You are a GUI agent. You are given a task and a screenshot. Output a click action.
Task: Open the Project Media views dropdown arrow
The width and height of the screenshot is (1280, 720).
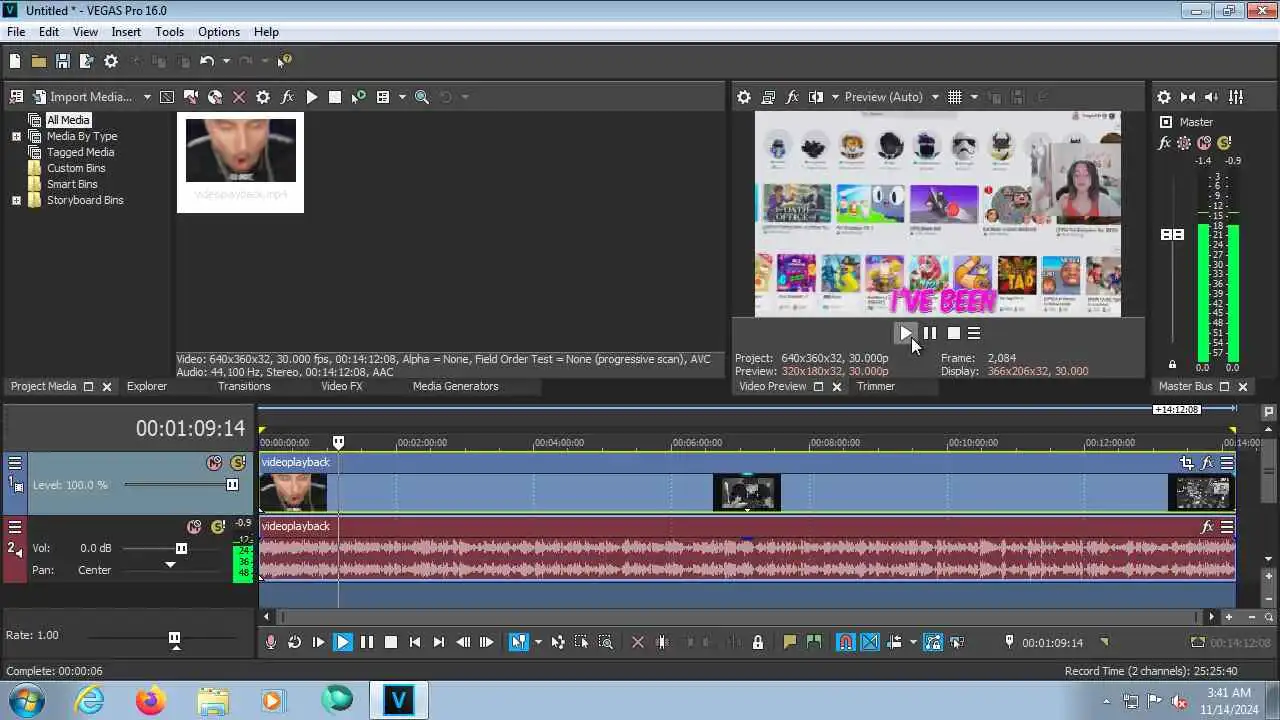click(x=402, y=97)
